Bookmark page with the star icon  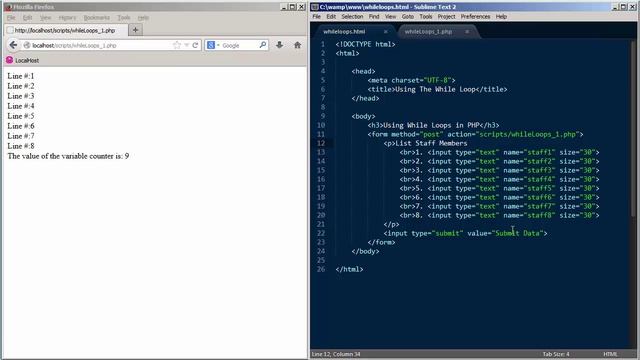[x=177, y=45]
